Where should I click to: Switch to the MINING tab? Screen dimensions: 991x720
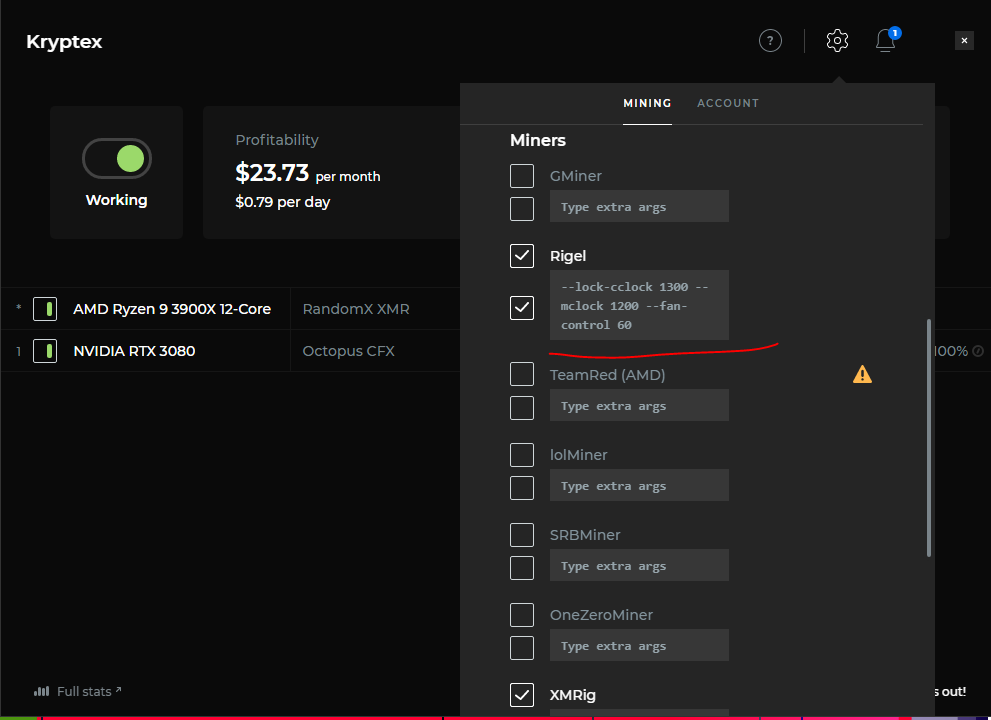click(x=647, y=103)
